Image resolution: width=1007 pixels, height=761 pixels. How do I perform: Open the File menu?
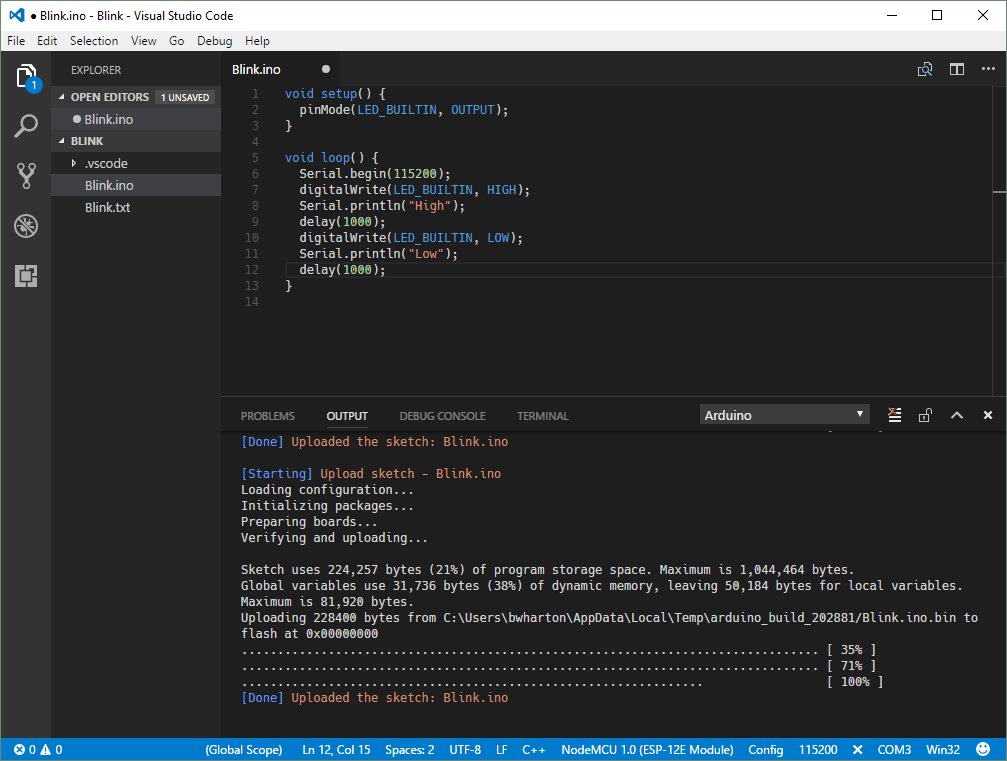[16, 40]
